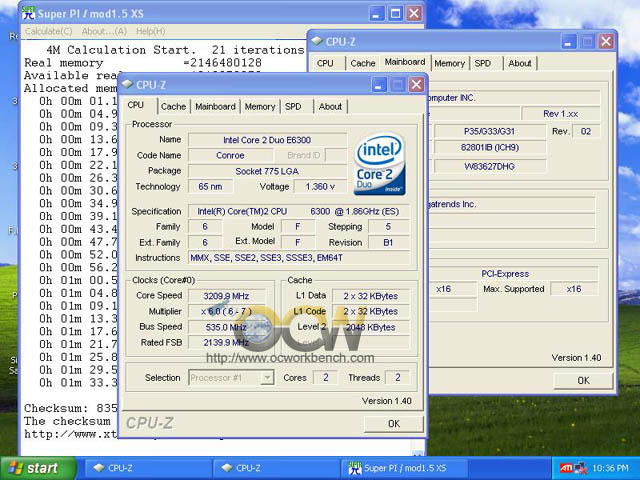Select About tab in back CPU-Z window
Image resolution: width=640 pixels, height=480 pixels.
click(520, 63)
